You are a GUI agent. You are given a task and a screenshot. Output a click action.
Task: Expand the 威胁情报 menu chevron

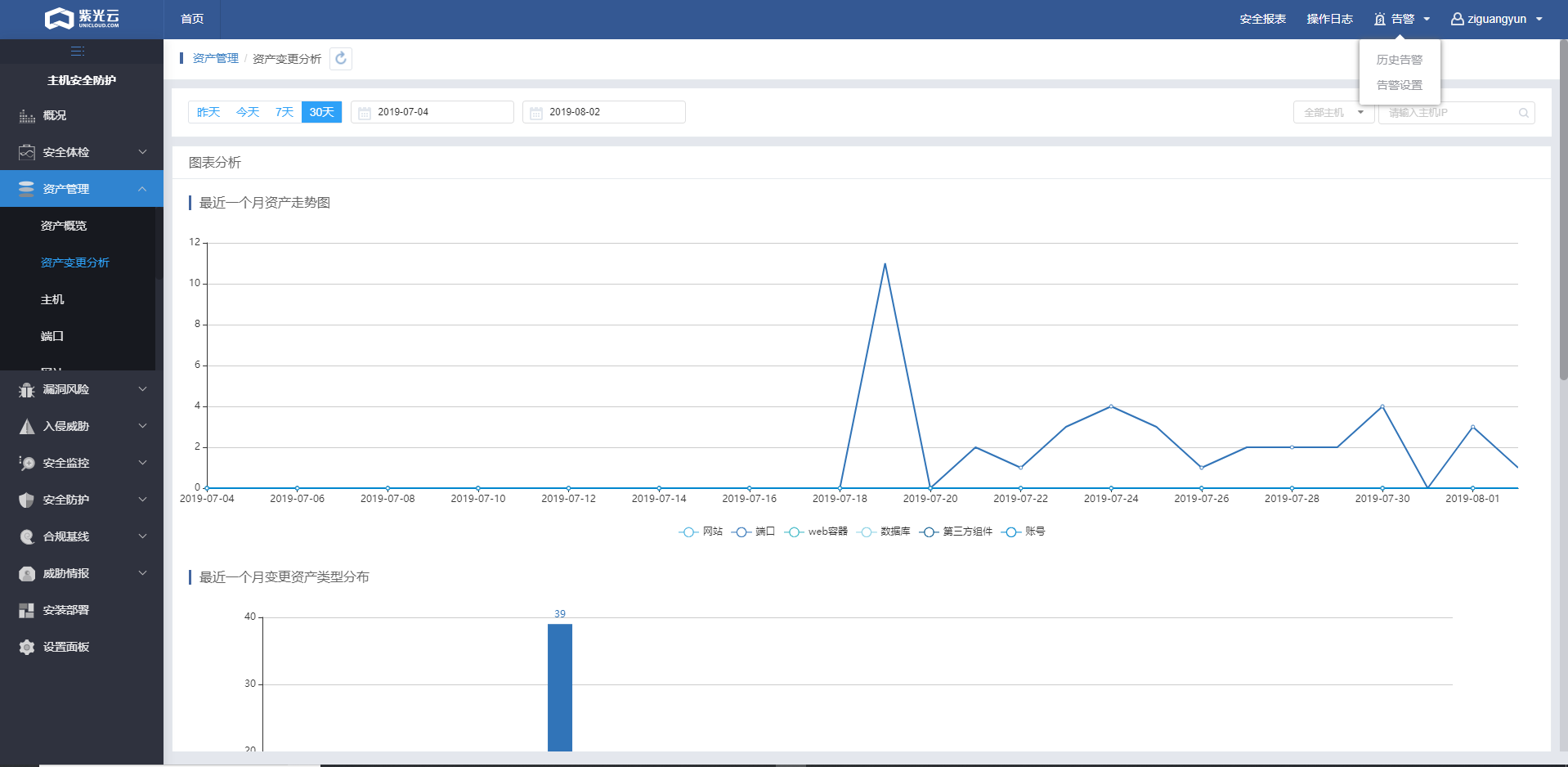click(142, 573)
